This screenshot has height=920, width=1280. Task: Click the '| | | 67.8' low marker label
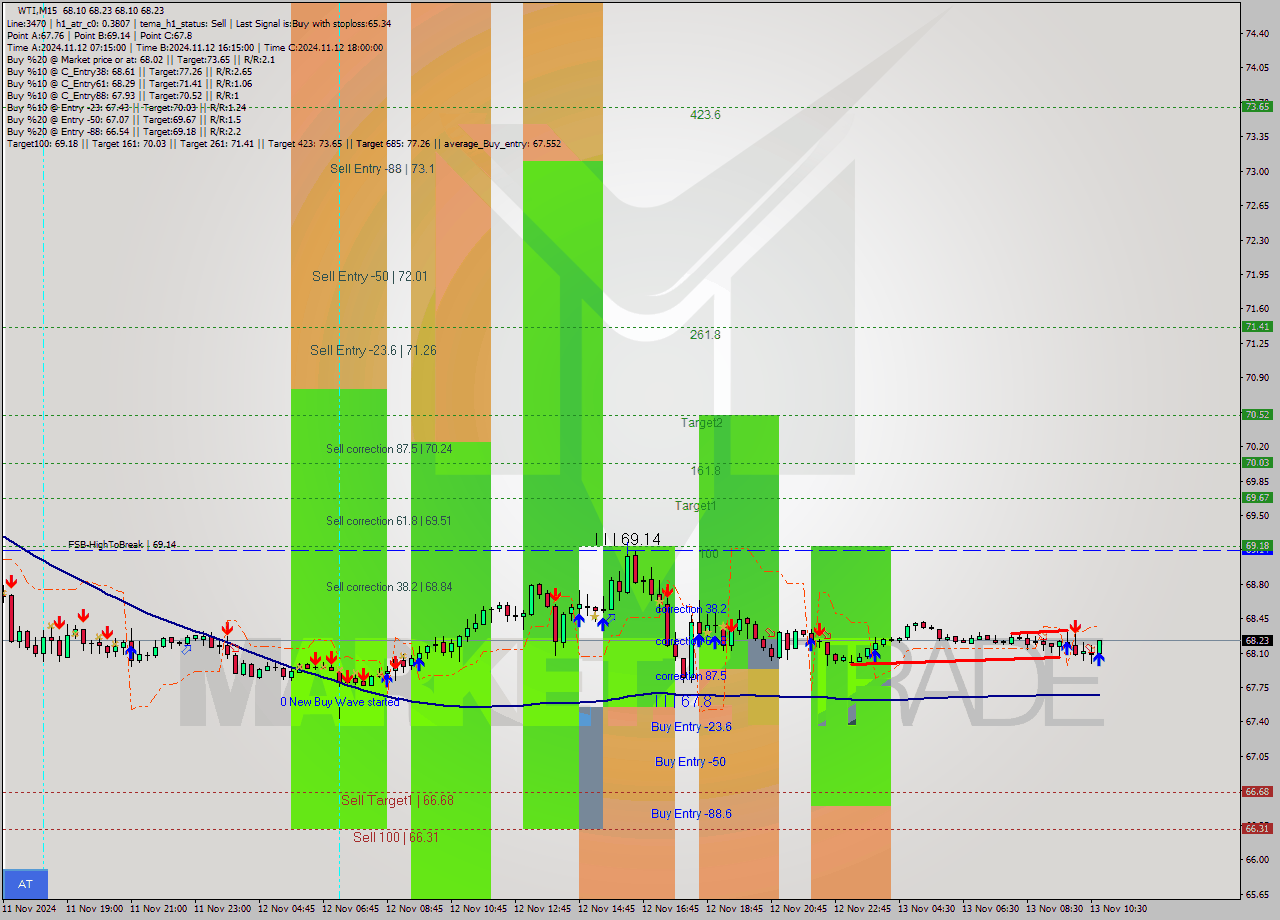pos(684,702)
